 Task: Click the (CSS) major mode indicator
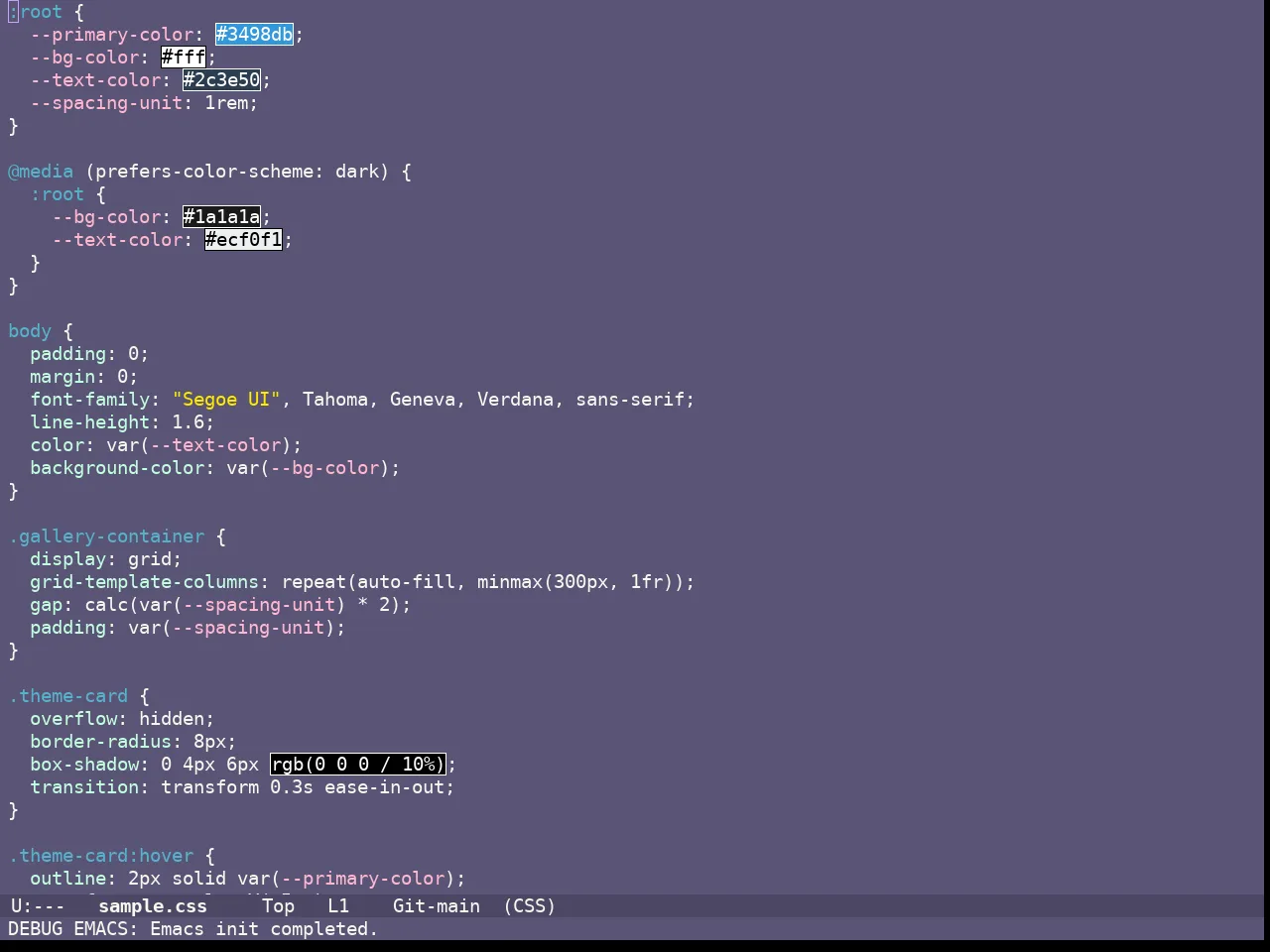pos(530,906)
